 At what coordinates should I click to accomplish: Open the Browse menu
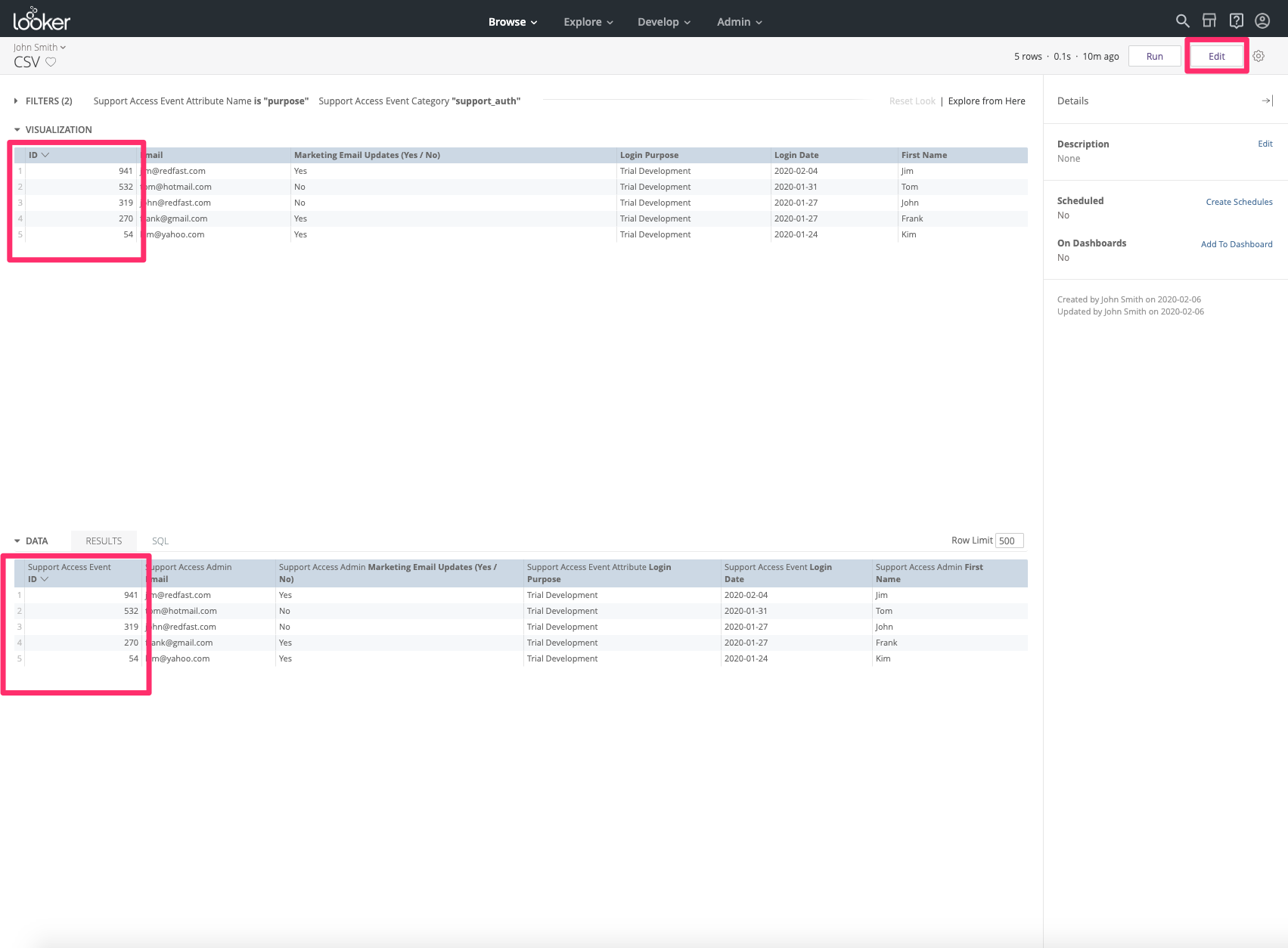coord(513,22)
